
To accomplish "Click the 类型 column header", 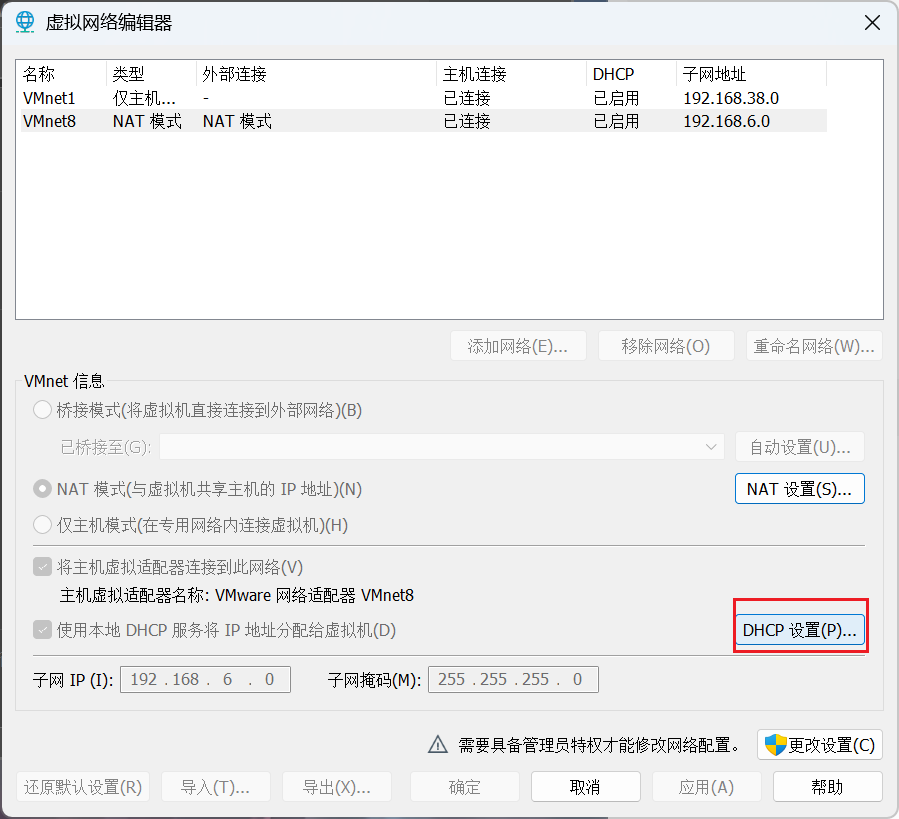I will point(151,74).
